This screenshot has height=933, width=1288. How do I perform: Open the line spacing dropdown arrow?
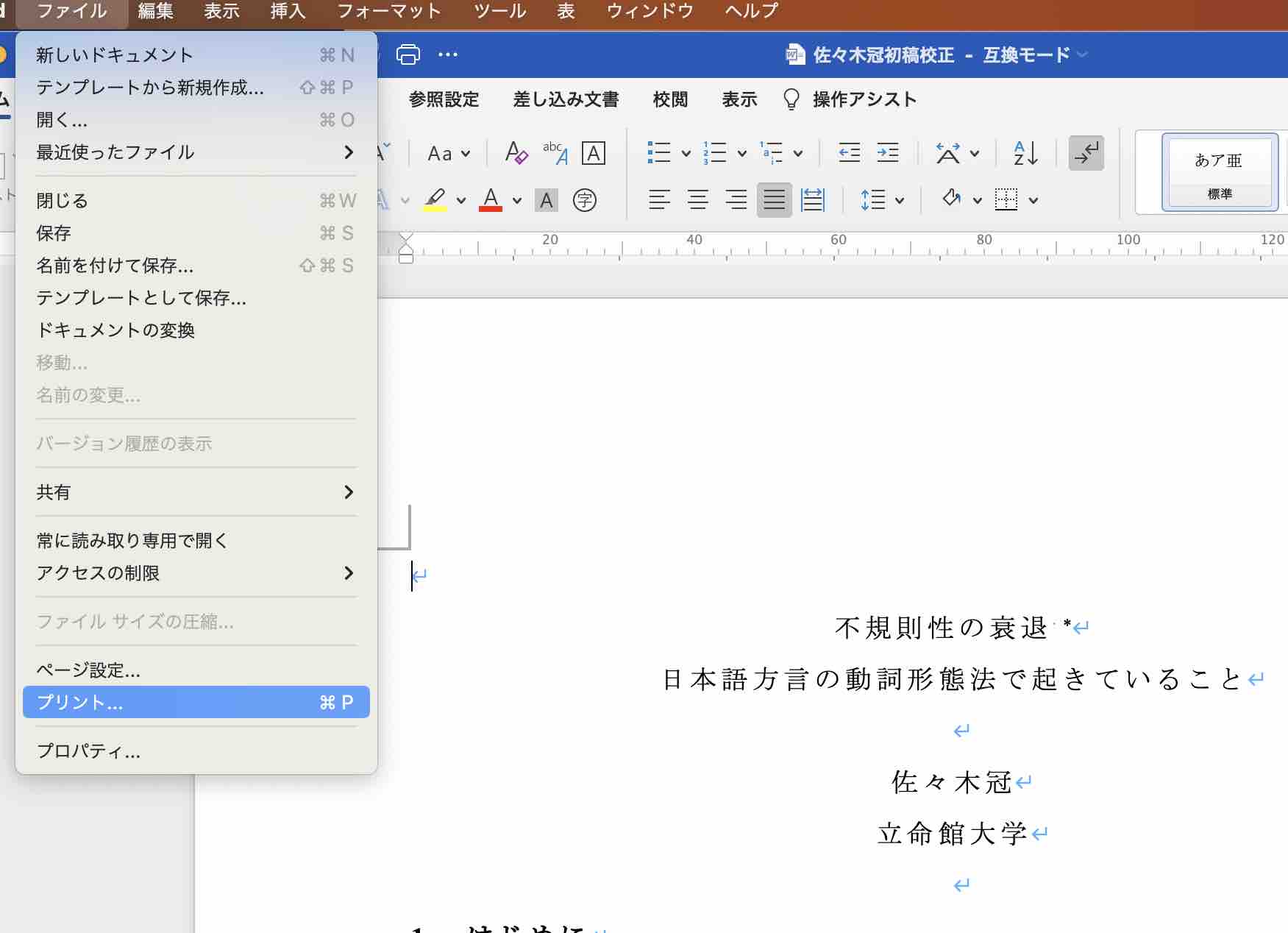[x=900, y=200]
